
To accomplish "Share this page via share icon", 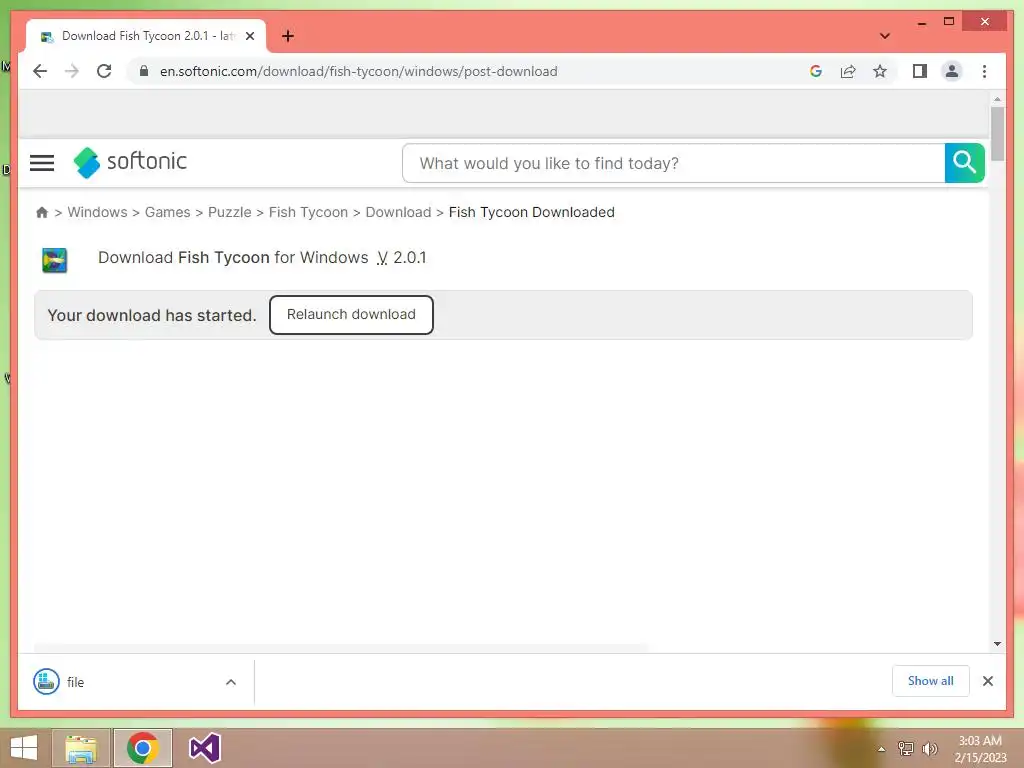I will [x=848, y=71].
